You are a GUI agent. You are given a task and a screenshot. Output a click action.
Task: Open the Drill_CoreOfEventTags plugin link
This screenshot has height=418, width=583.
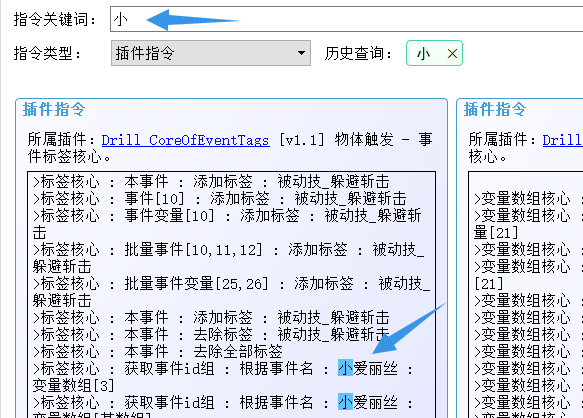(186, 140)
